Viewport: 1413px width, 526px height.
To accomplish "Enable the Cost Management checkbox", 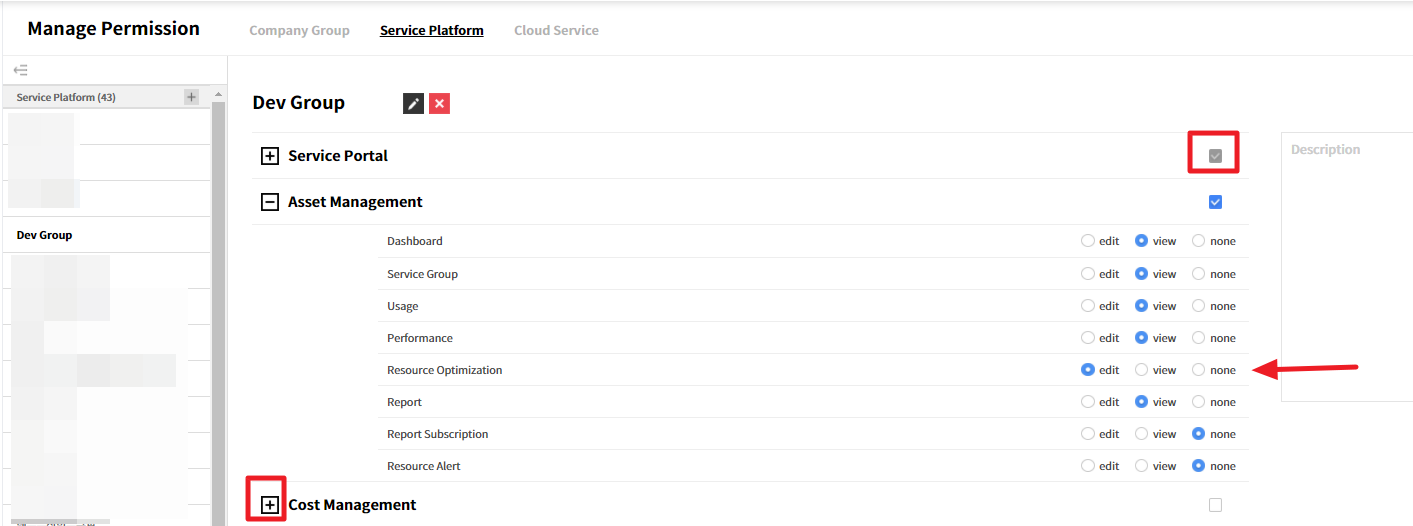I will [1215, 505].
